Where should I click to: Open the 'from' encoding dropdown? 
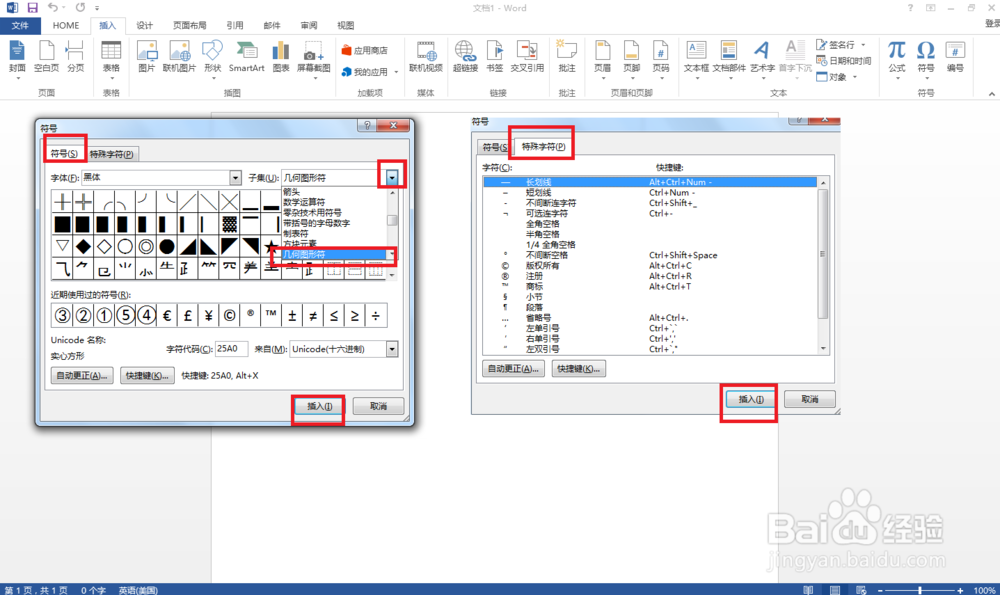(392, 349)
